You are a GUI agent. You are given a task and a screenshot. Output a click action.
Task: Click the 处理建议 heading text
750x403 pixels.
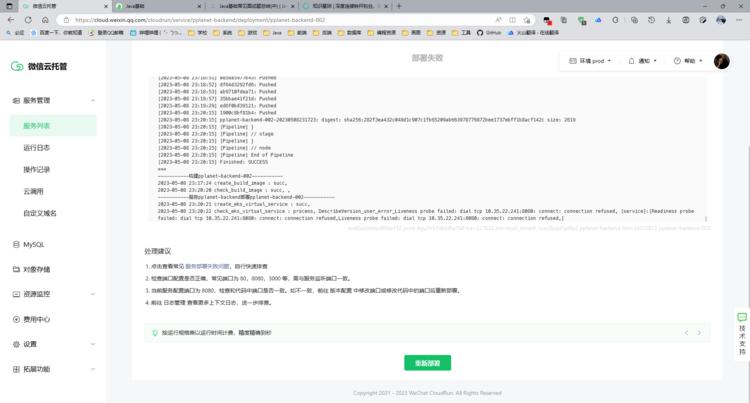[x=158, y=251]
